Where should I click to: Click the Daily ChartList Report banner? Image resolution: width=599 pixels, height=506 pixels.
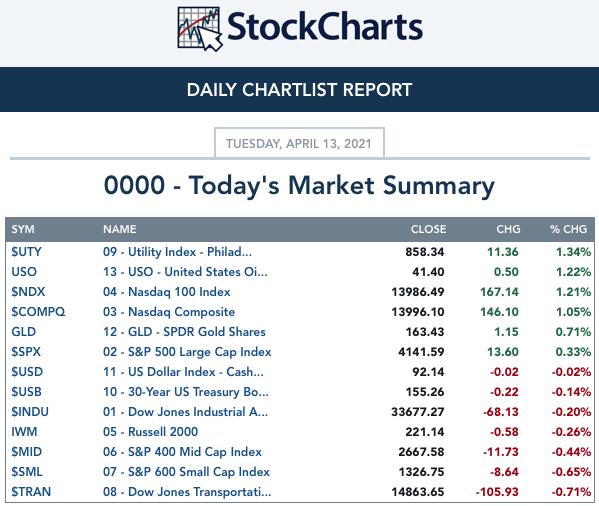pos(300,90)
